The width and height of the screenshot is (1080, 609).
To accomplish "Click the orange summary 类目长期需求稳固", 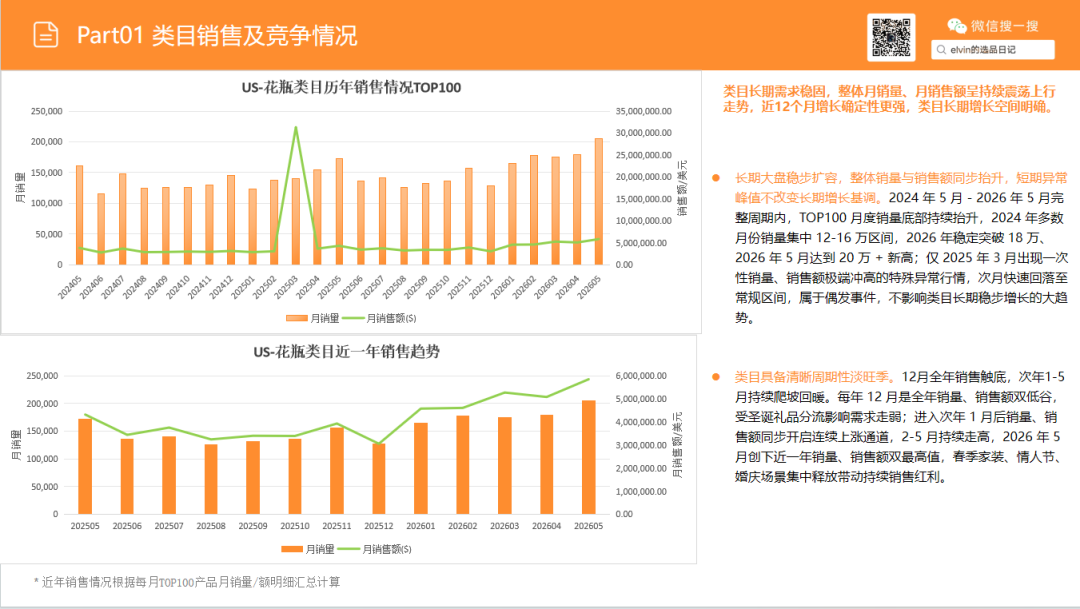I will tap(889, 99).
